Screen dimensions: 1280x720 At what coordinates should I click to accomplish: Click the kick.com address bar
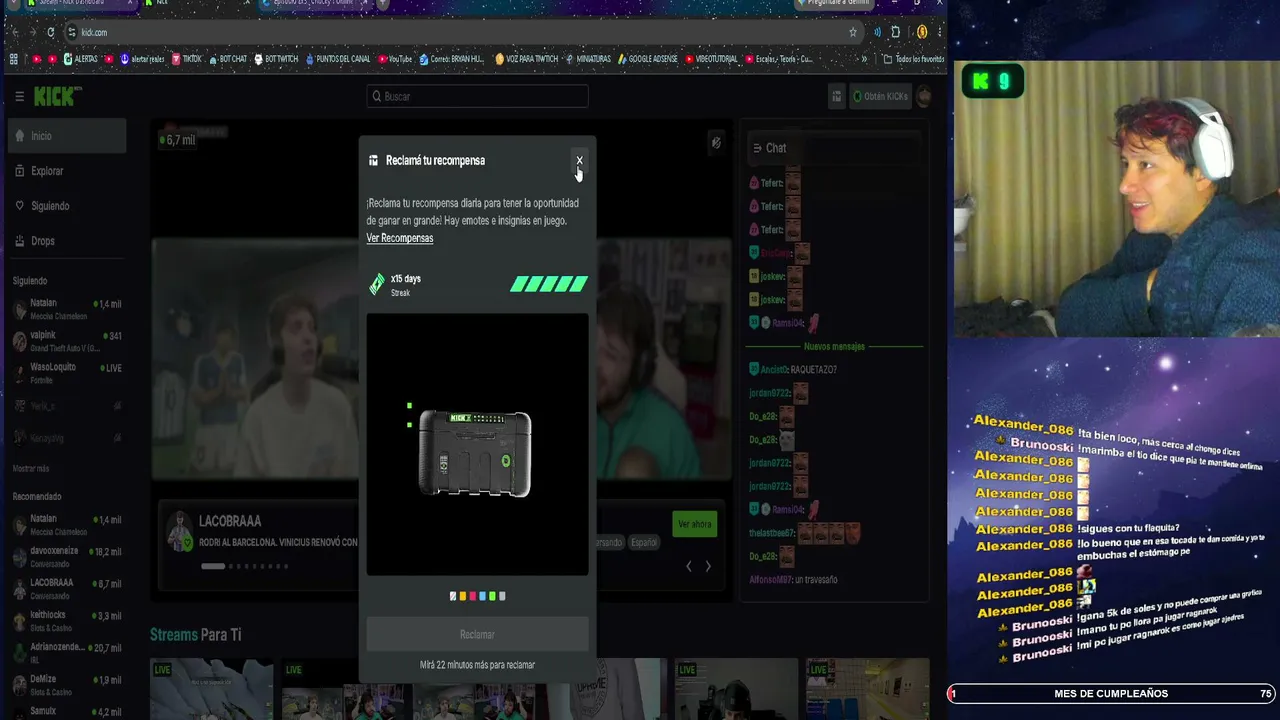pyautogui.click(x=460, y=32)
